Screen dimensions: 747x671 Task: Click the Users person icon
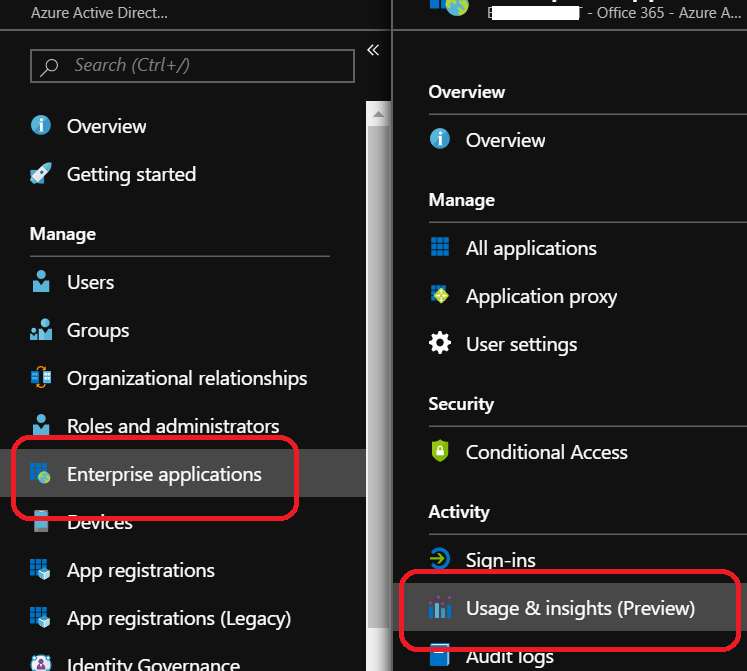tap(41, 282)
